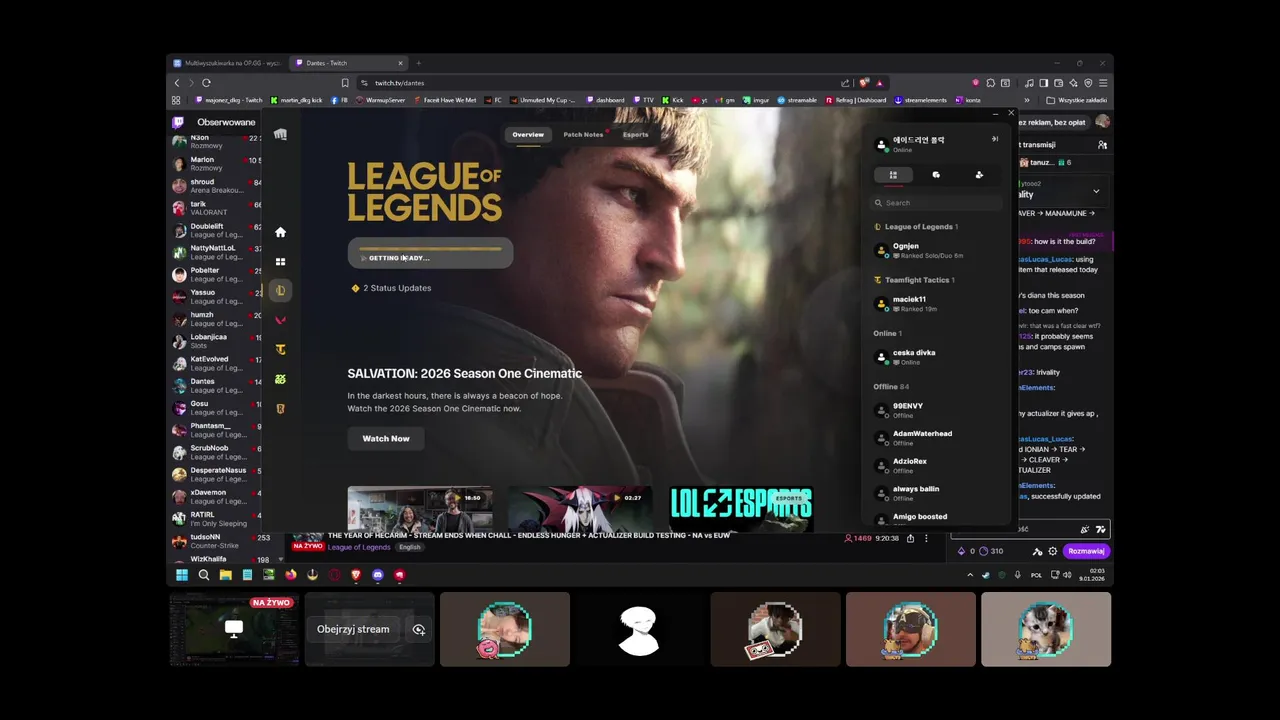Click the share icon under Twitch stream
This screenshot has height=720, width=1280.
click(x=910, y=538)
